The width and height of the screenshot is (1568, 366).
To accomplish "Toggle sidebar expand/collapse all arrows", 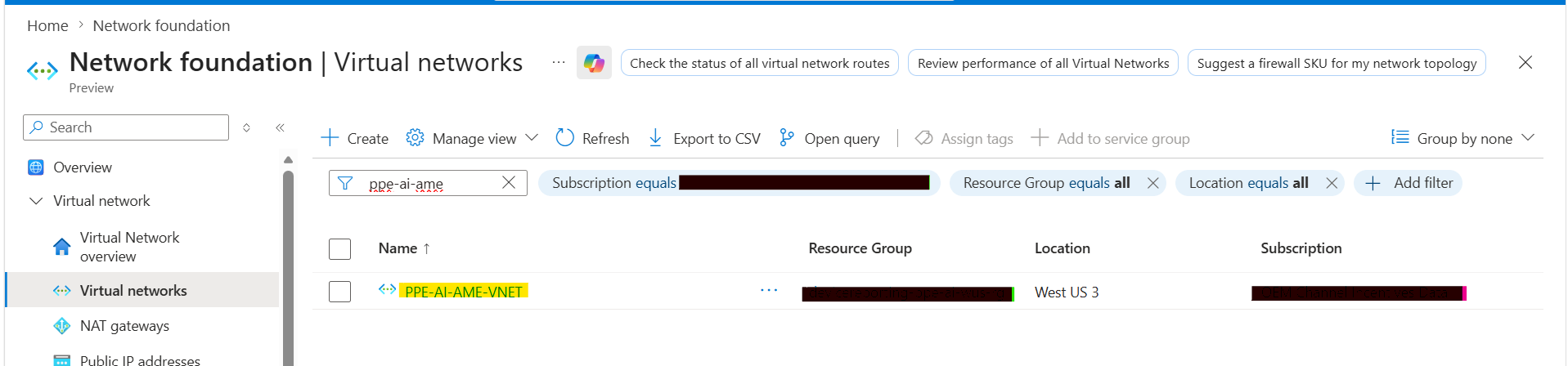I will [x=246, y=127].
